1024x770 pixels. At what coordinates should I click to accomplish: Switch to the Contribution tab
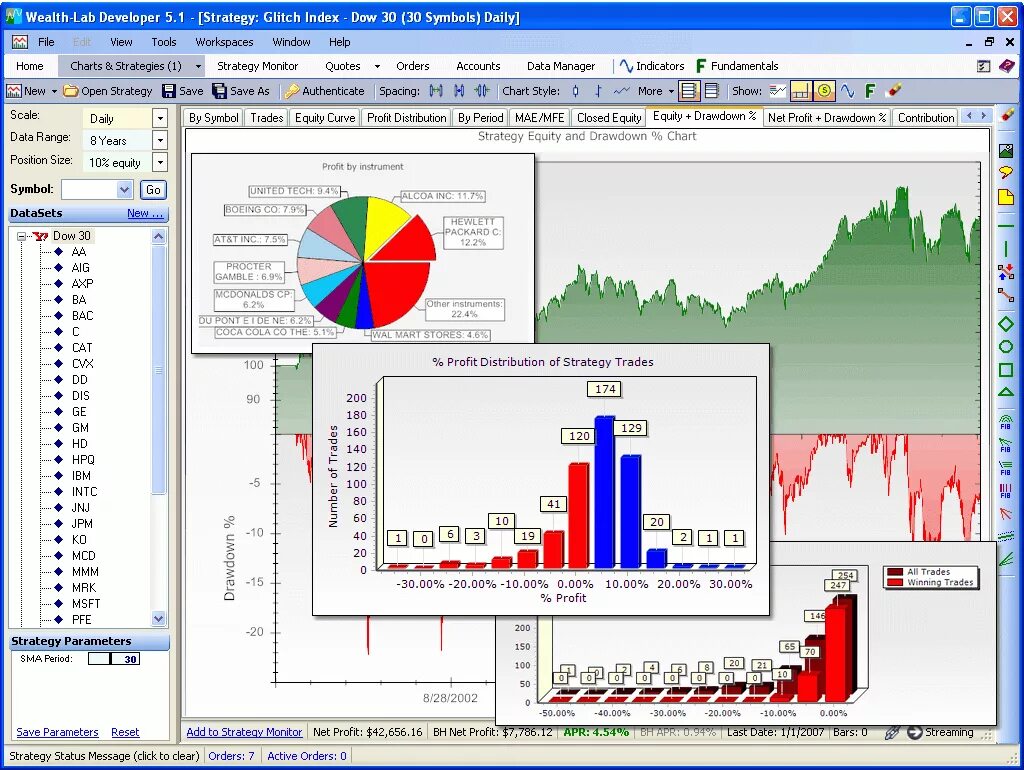coord(925,118)
